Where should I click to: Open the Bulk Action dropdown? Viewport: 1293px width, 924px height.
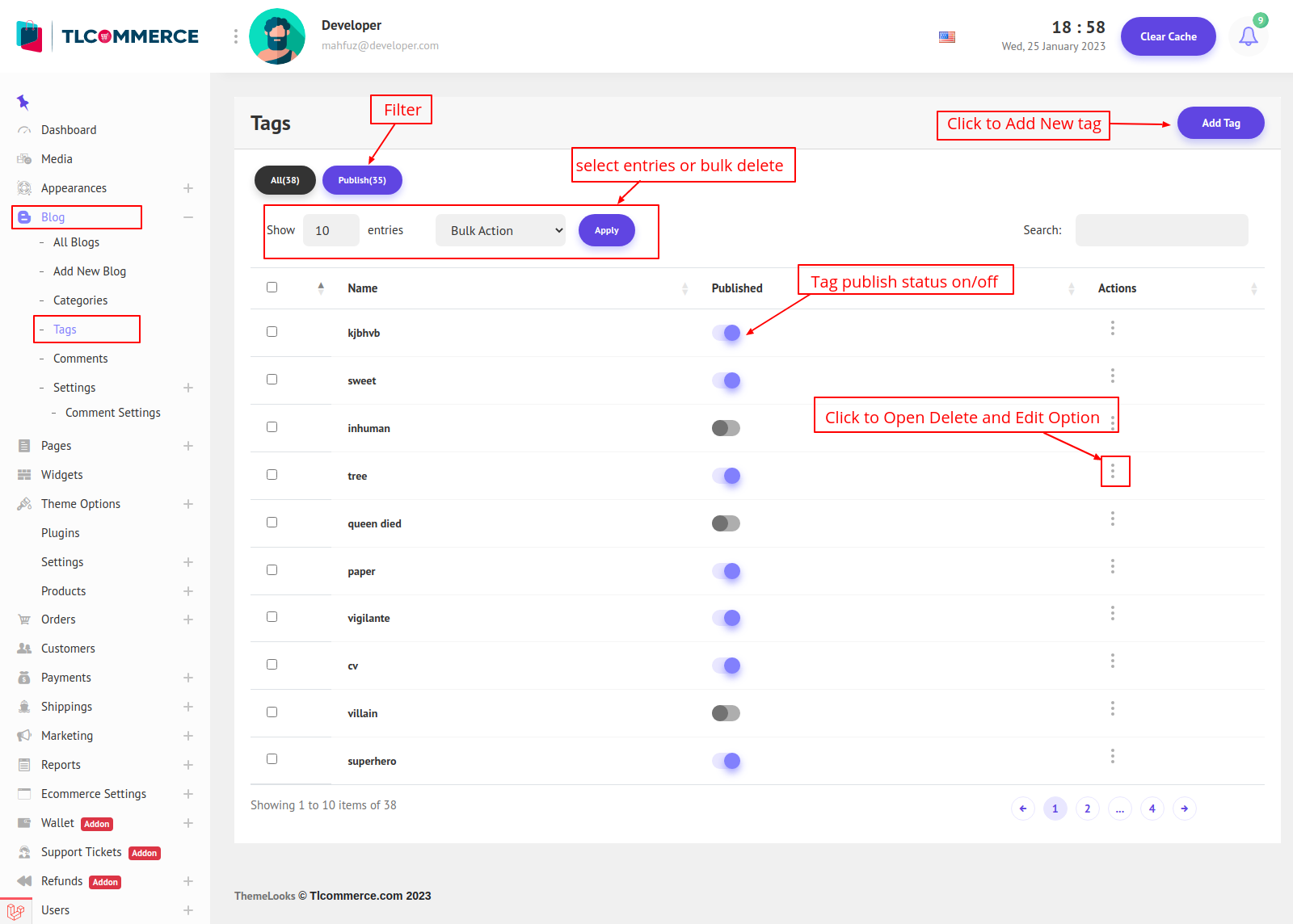point(500,231)
